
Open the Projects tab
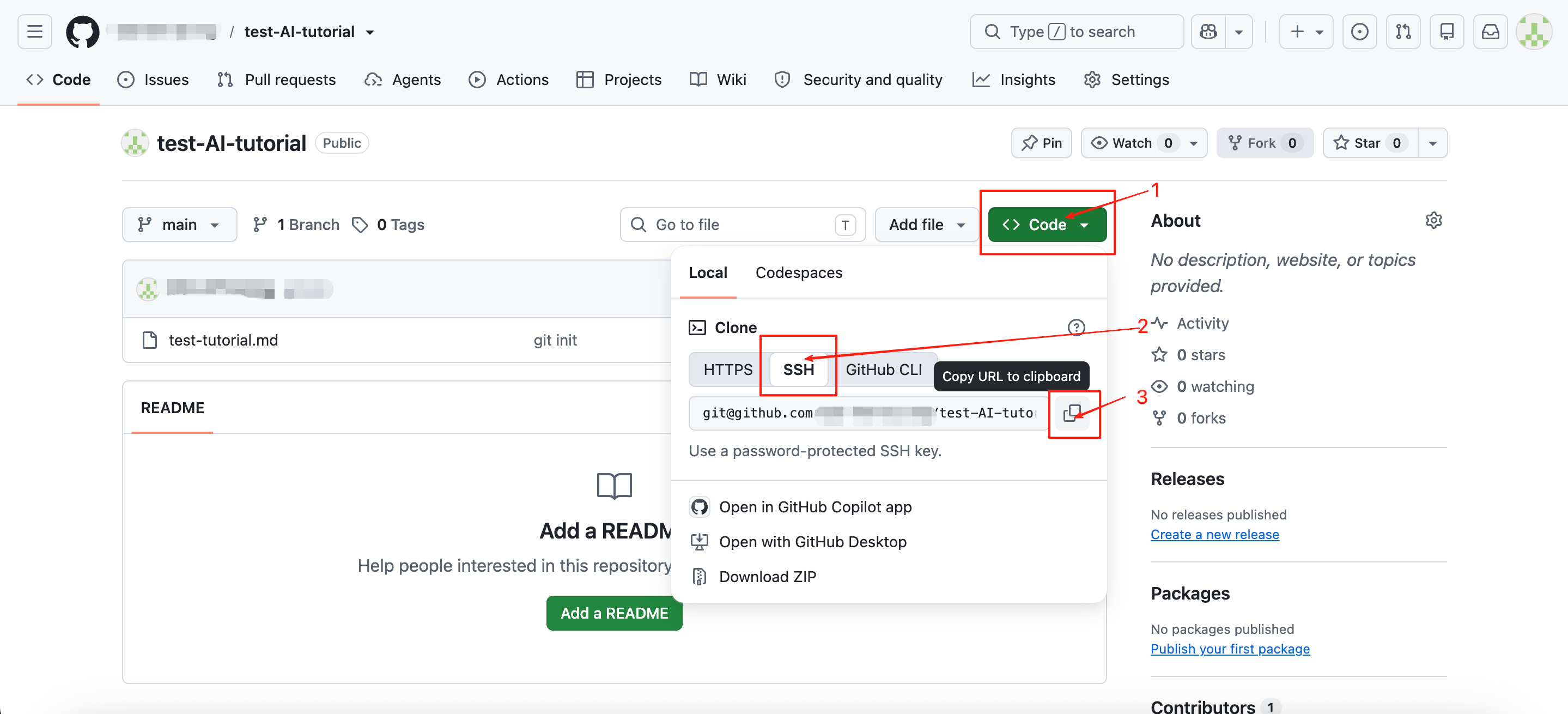[618, 80]
